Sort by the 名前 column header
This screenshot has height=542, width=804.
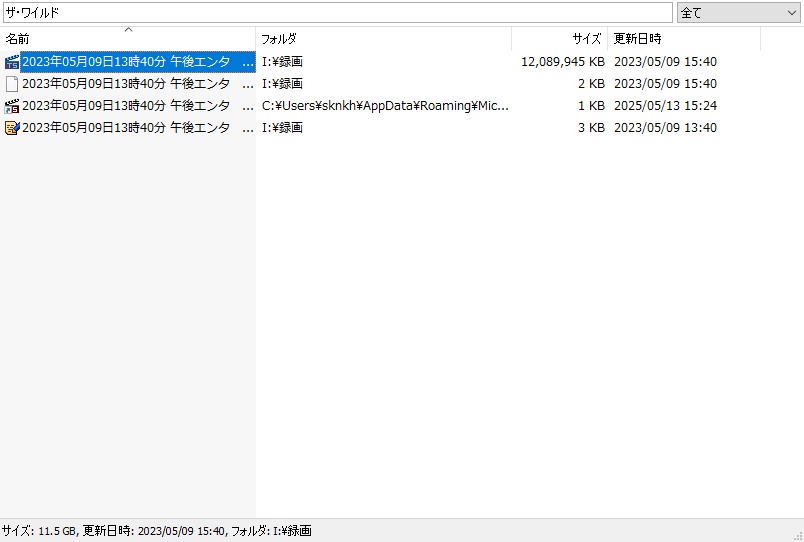pyautogui.click(x=128, y=38)
